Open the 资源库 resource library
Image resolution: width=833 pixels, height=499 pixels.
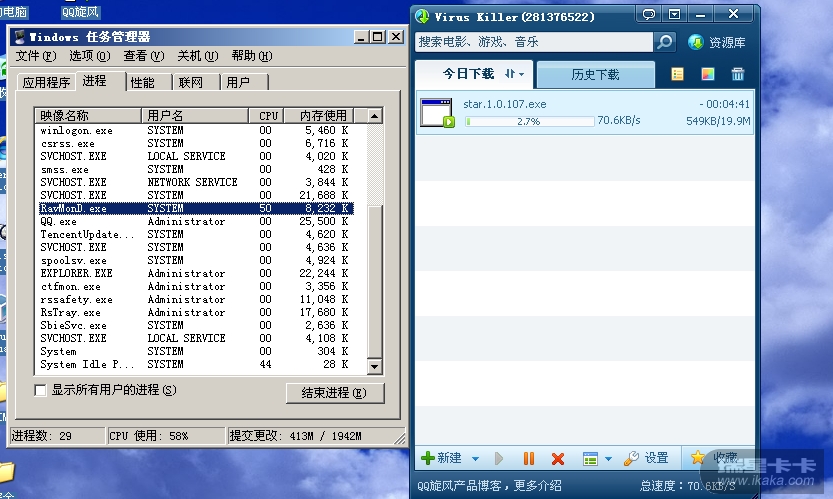click(717, 43)
